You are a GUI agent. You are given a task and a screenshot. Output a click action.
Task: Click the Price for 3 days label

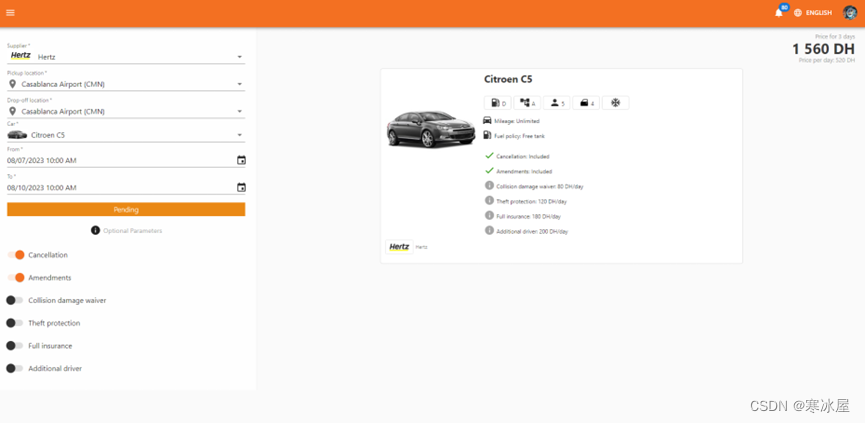click(x=835, y=36)
